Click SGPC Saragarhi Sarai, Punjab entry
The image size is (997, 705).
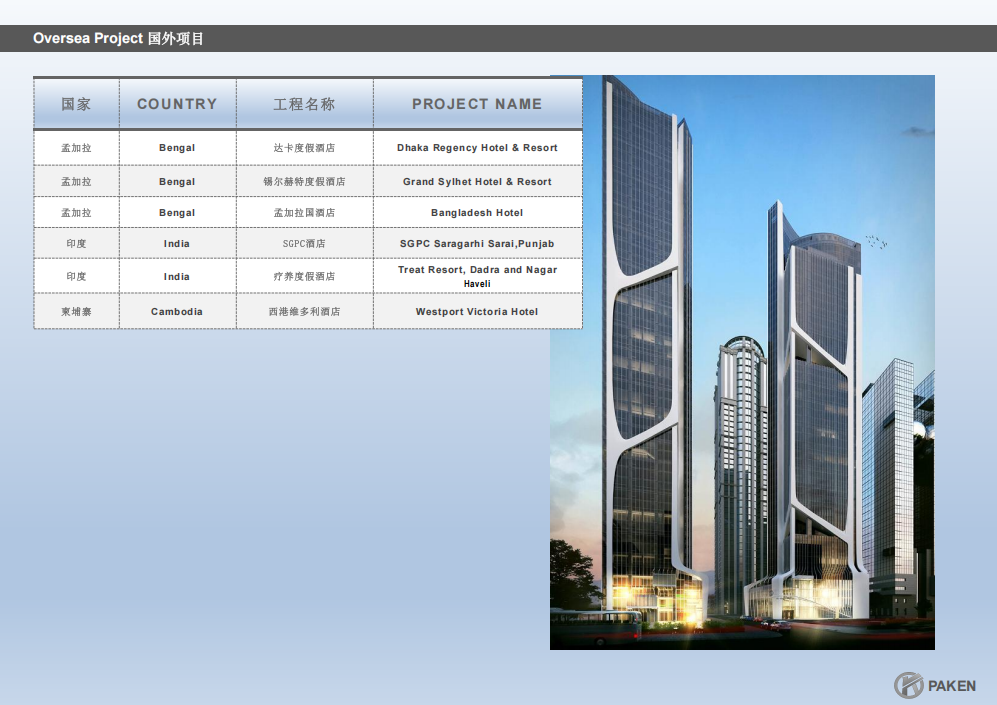477,244
